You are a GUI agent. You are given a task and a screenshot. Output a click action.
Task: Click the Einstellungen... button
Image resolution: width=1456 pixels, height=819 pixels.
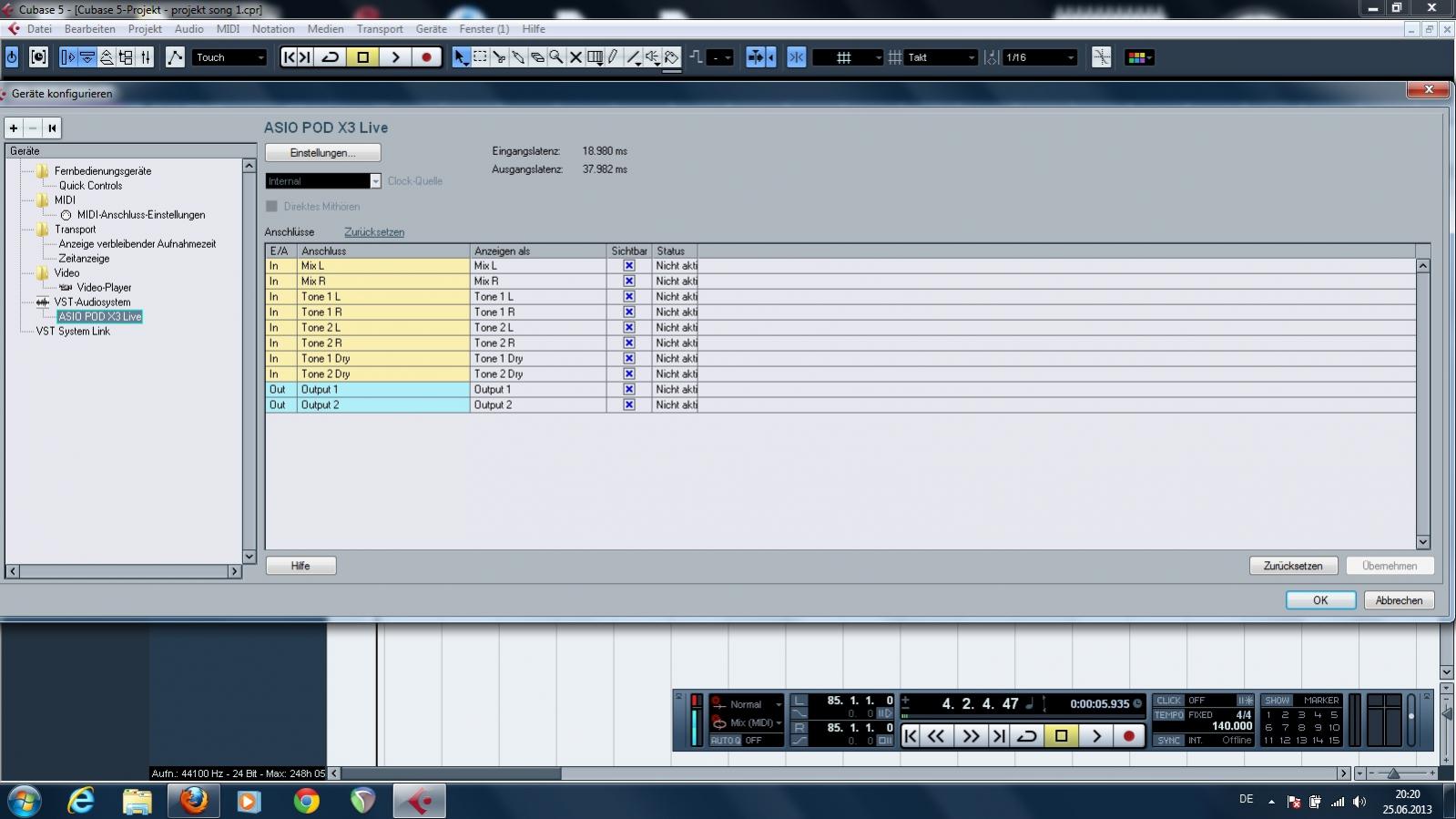[323, 153]
